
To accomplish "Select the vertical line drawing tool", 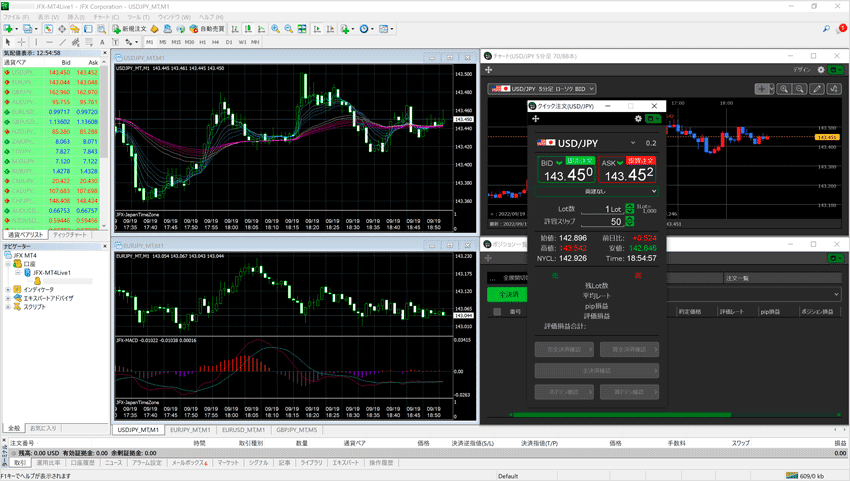I will click(x=36, y=42).
